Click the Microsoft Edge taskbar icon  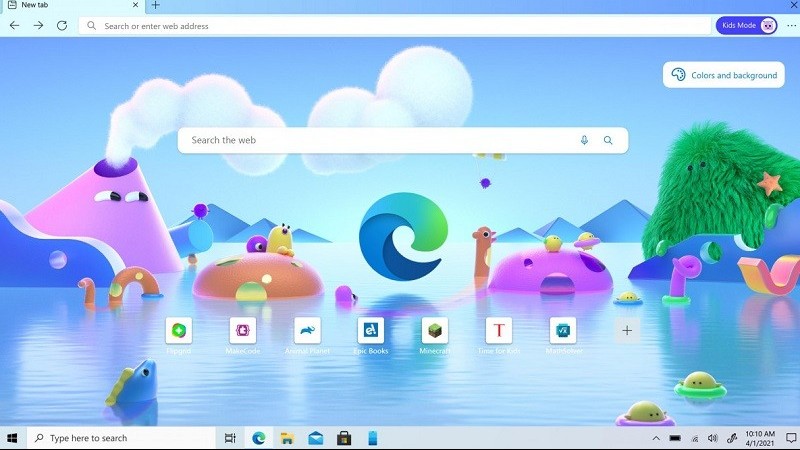coord(259,438)
